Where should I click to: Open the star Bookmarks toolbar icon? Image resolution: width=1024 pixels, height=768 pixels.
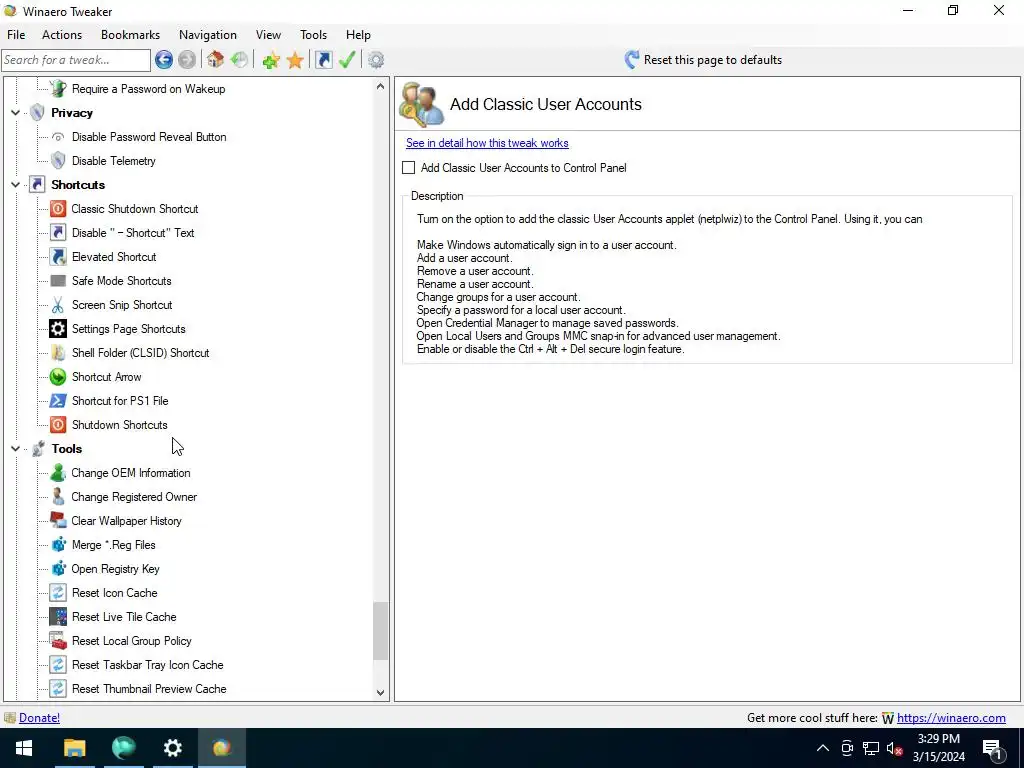295,60
